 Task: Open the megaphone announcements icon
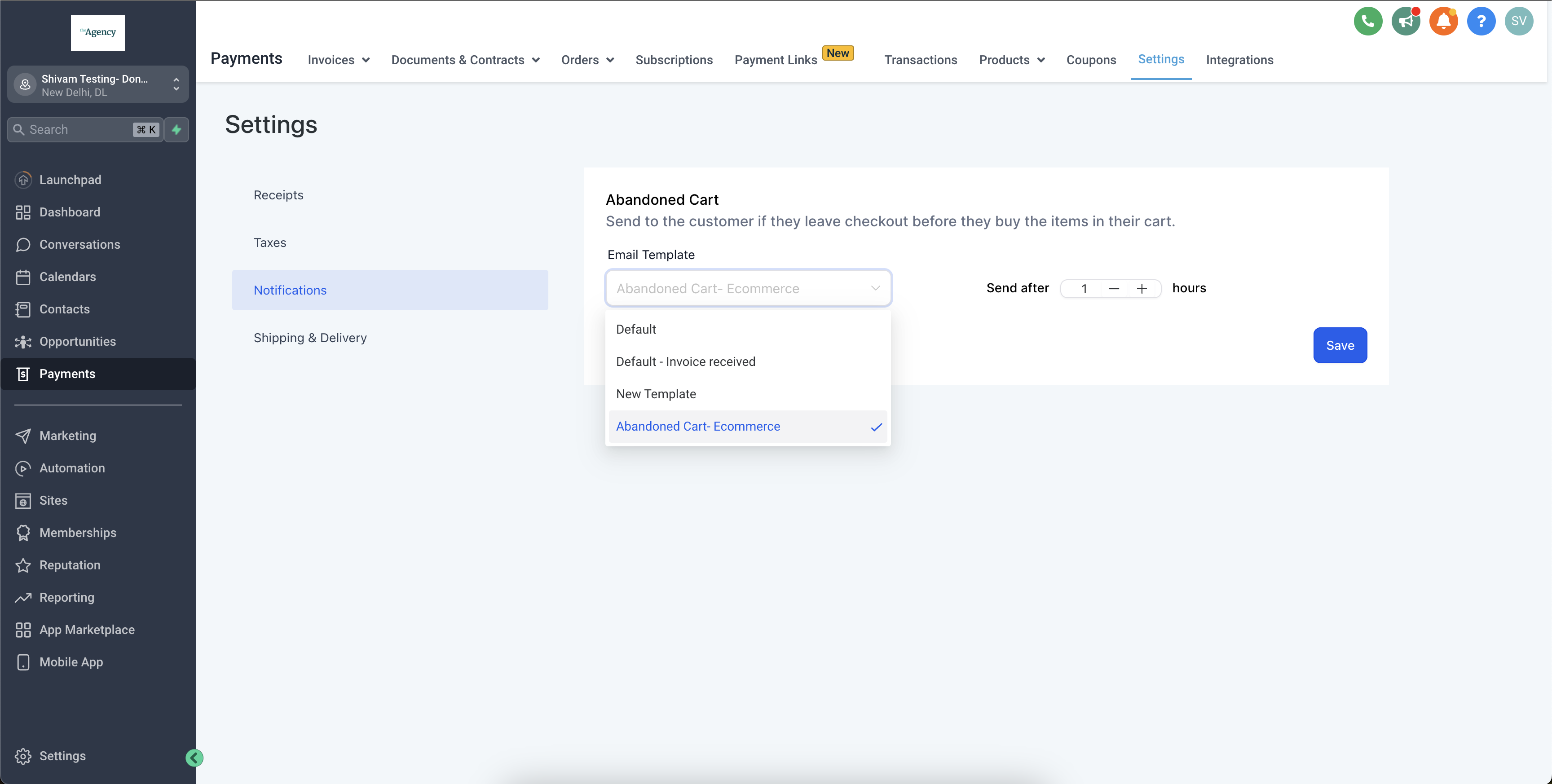tap(1406, 22)
